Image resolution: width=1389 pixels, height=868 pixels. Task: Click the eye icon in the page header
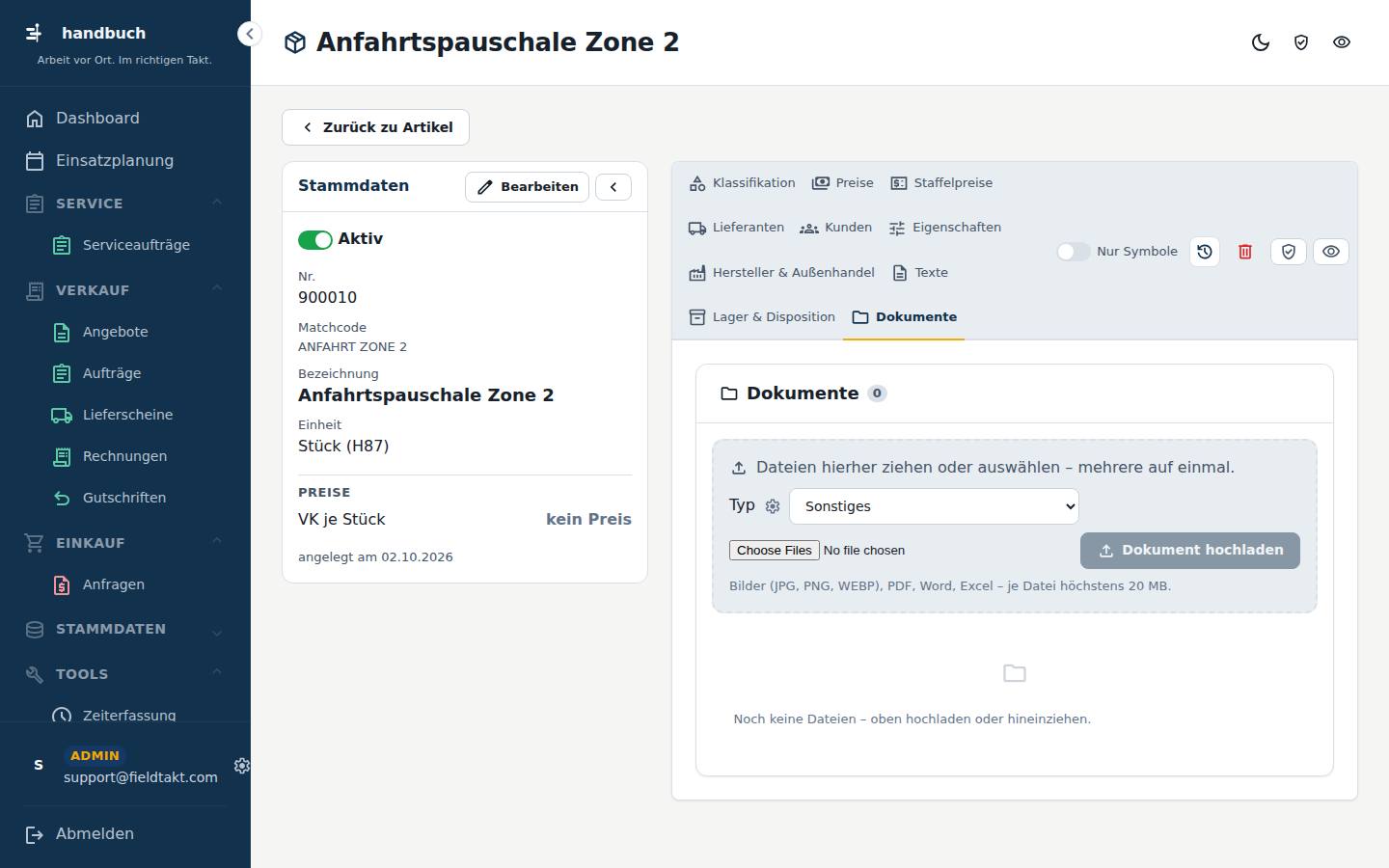pos(1342,42)
